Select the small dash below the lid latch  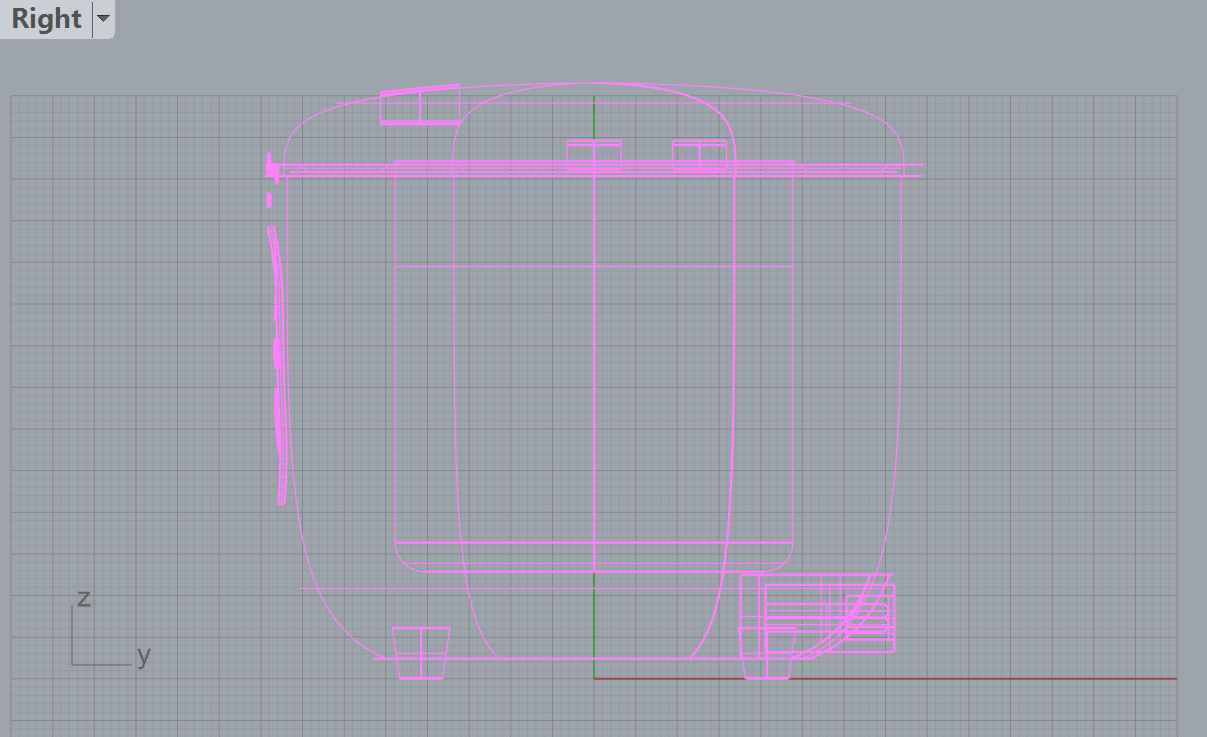click(269, 200)
